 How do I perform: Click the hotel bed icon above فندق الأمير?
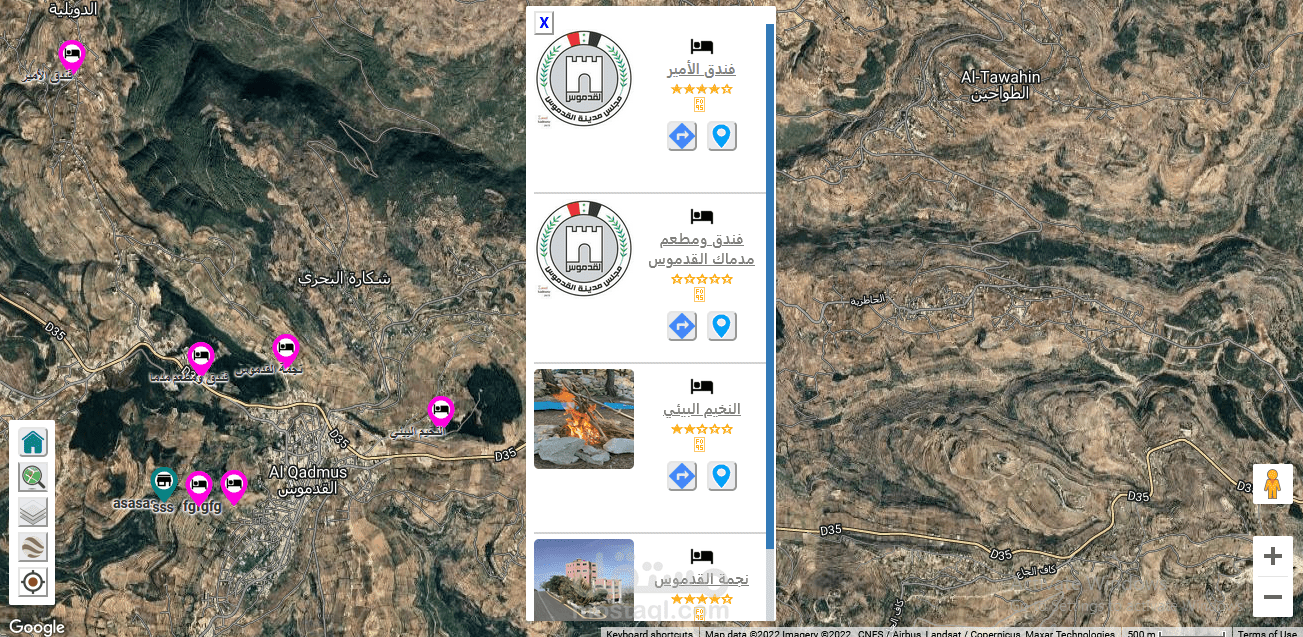[701, 46]
